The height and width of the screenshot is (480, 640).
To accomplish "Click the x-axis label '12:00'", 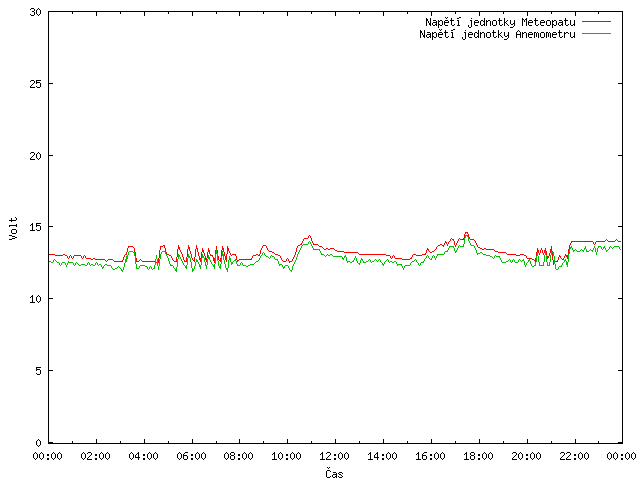I will [x=334, y=456].
